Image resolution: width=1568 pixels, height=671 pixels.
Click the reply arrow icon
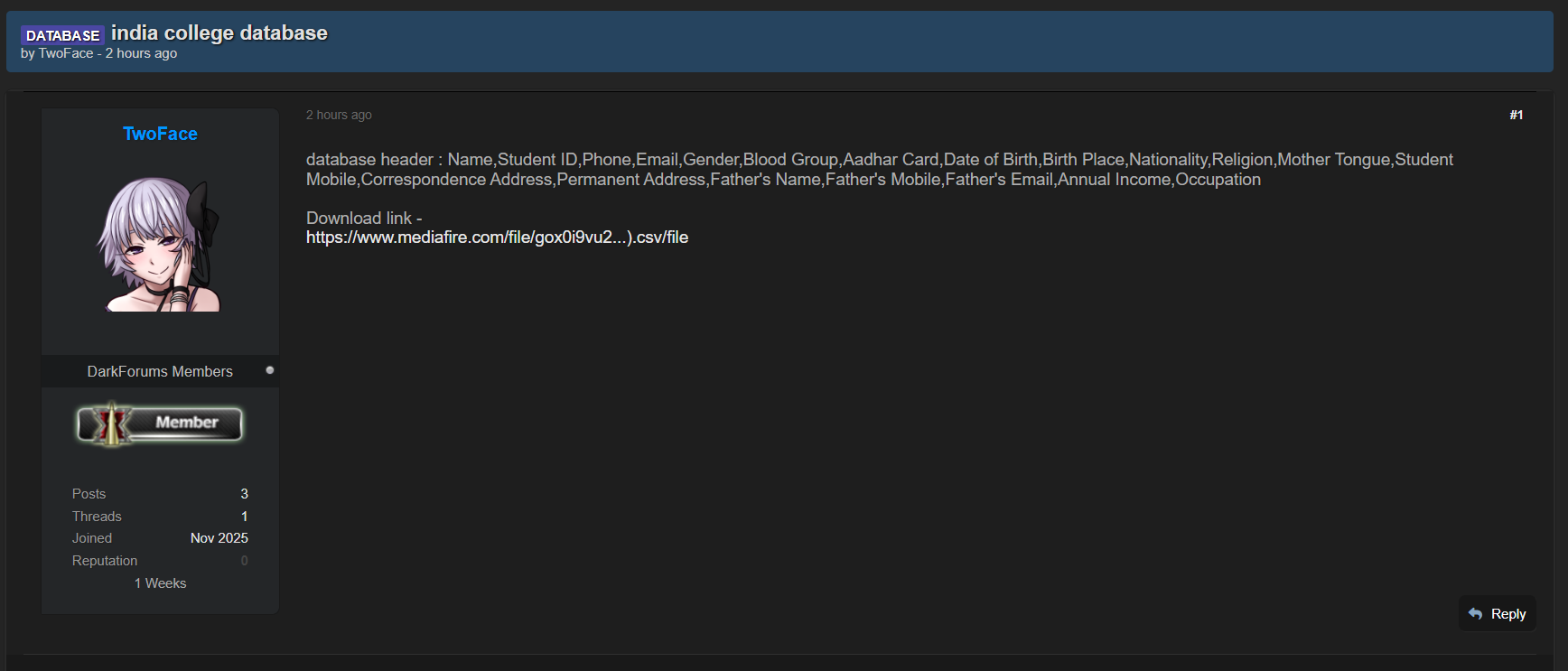(1475, 614)
